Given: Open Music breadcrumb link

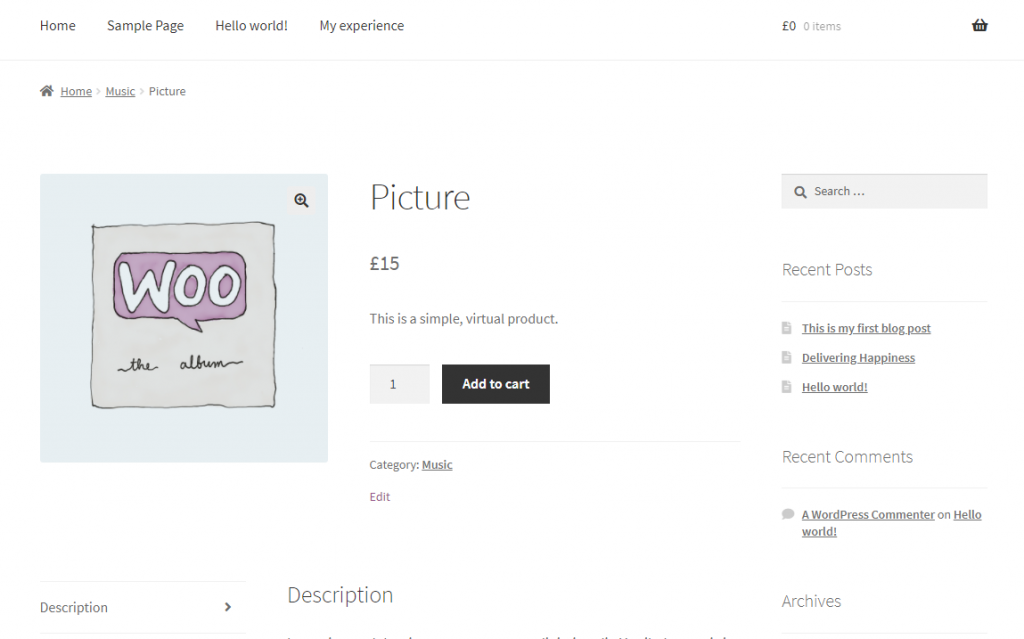Looking at the screenshot, I should tap(120, 91).
